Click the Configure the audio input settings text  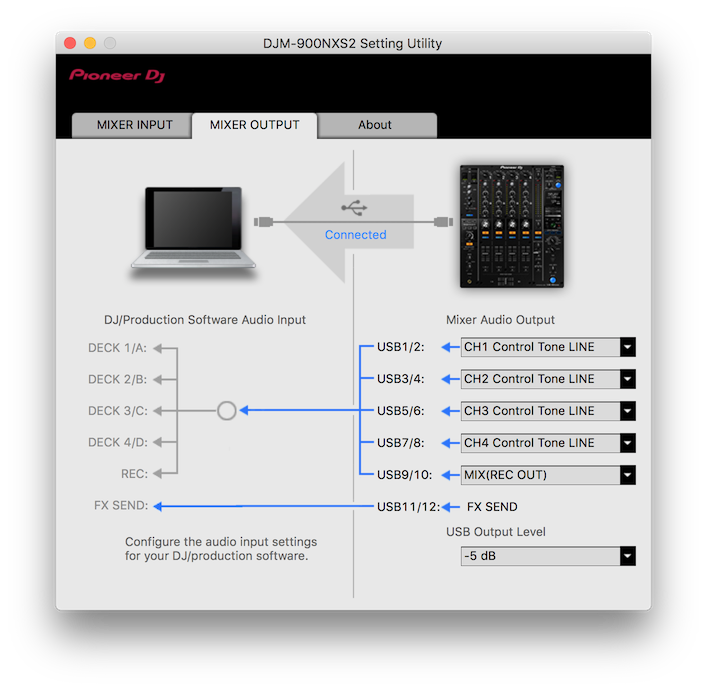pyautogui.click(x=221, y=548)
